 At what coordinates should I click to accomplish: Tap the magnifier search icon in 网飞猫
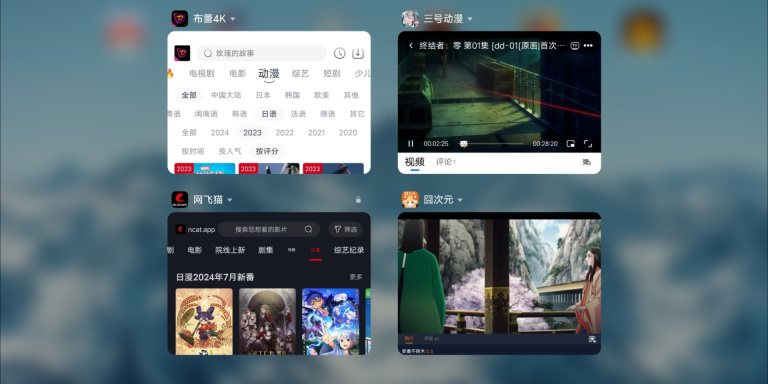(x=309, y=229)
